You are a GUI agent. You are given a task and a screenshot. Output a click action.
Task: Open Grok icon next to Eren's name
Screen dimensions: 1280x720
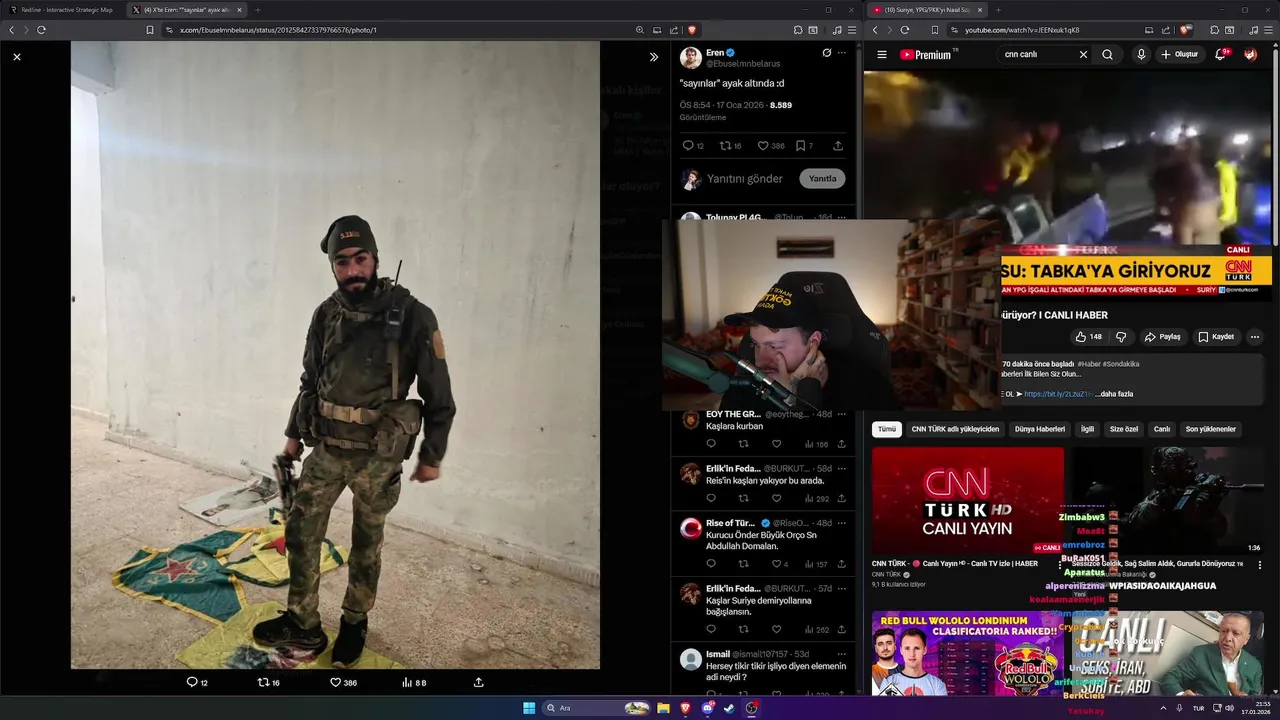click(x=827, y=53)
